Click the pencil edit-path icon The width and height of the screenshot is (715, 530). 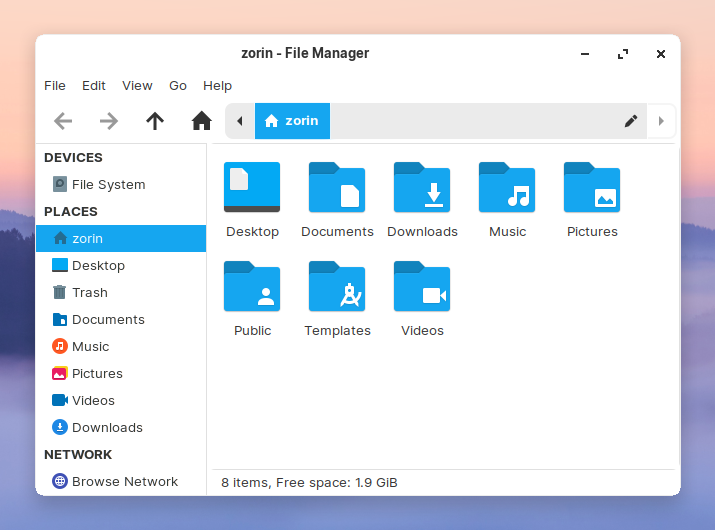631,121
